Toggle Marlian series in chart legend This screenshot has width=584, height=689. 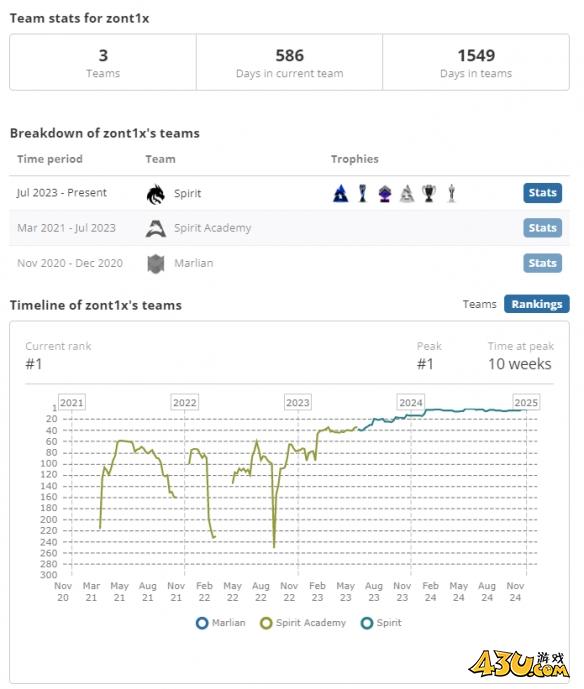point(221,623)
